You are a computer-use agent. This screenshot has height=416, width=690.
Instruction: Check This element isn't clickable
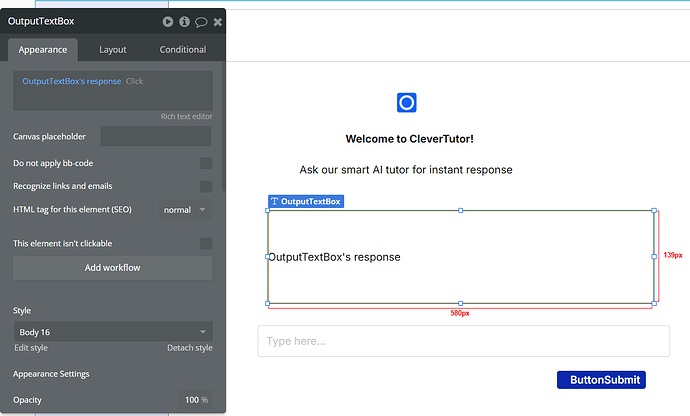[x=206, y=243]
